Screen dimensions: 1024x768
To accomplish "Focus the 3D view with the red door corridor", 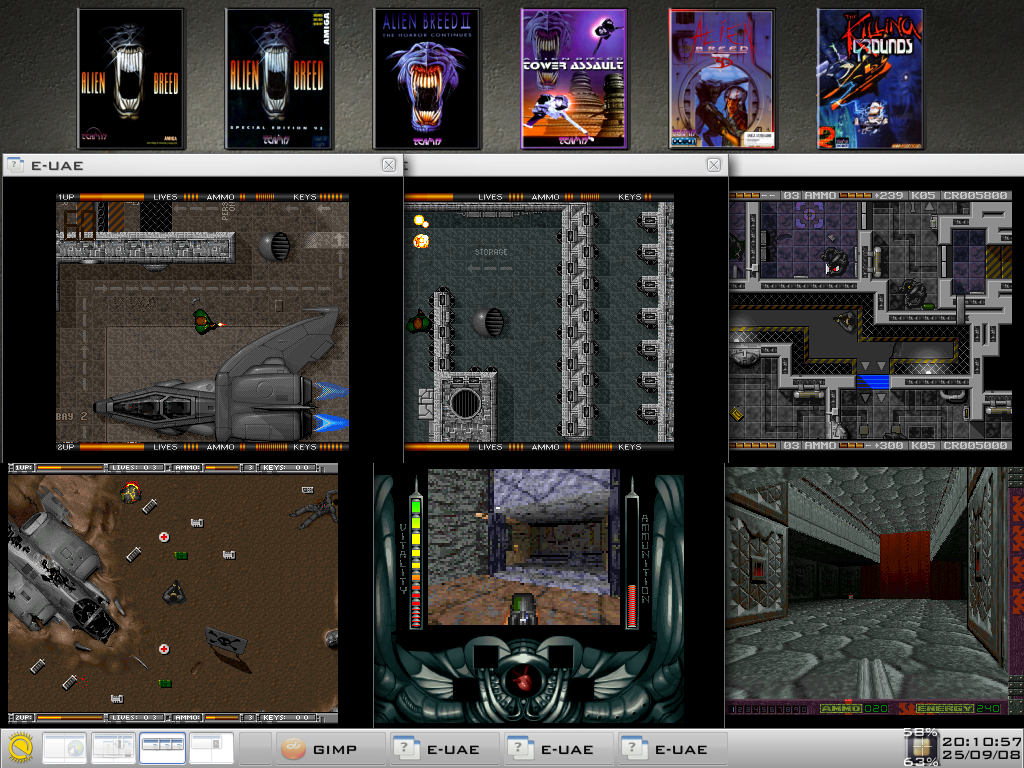I will 874,591.
